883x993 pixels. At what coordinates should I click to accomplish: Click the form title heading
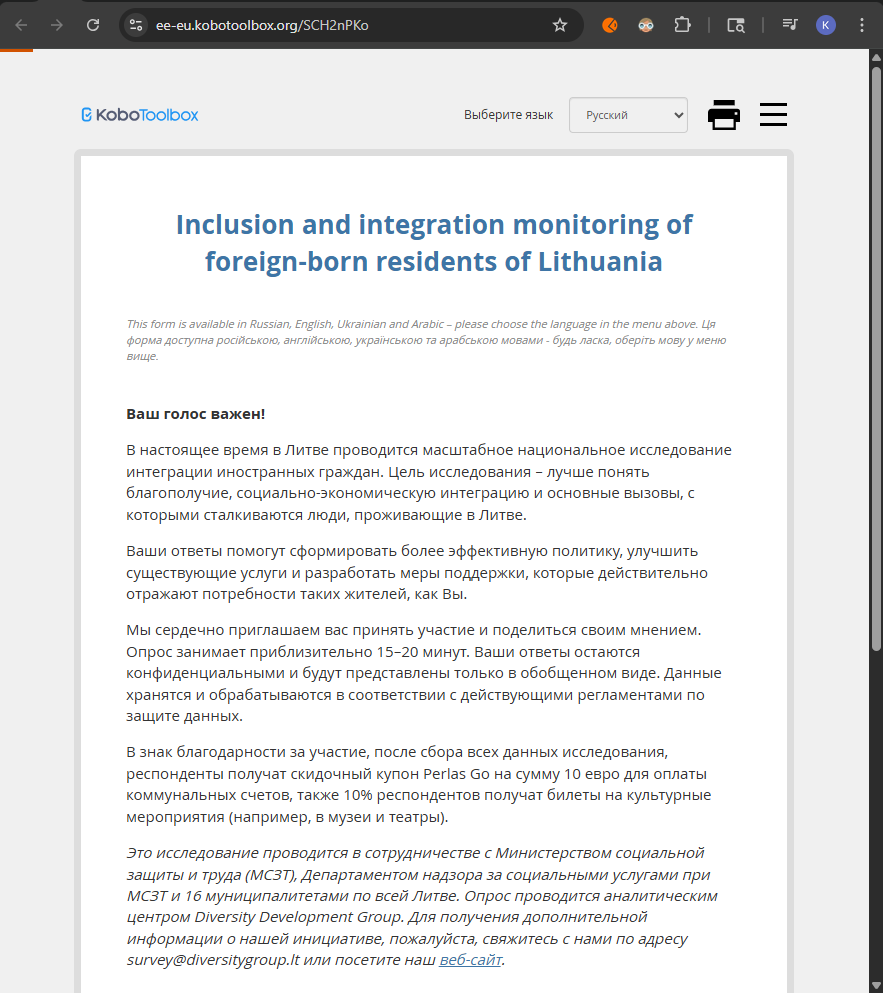[434, 243]
